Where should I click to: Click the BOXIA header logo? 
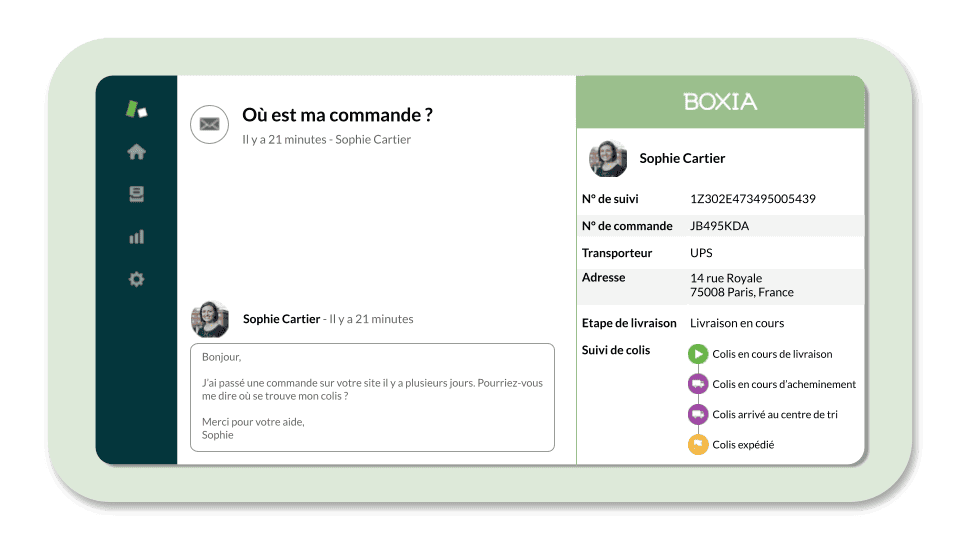pos(720,102)
